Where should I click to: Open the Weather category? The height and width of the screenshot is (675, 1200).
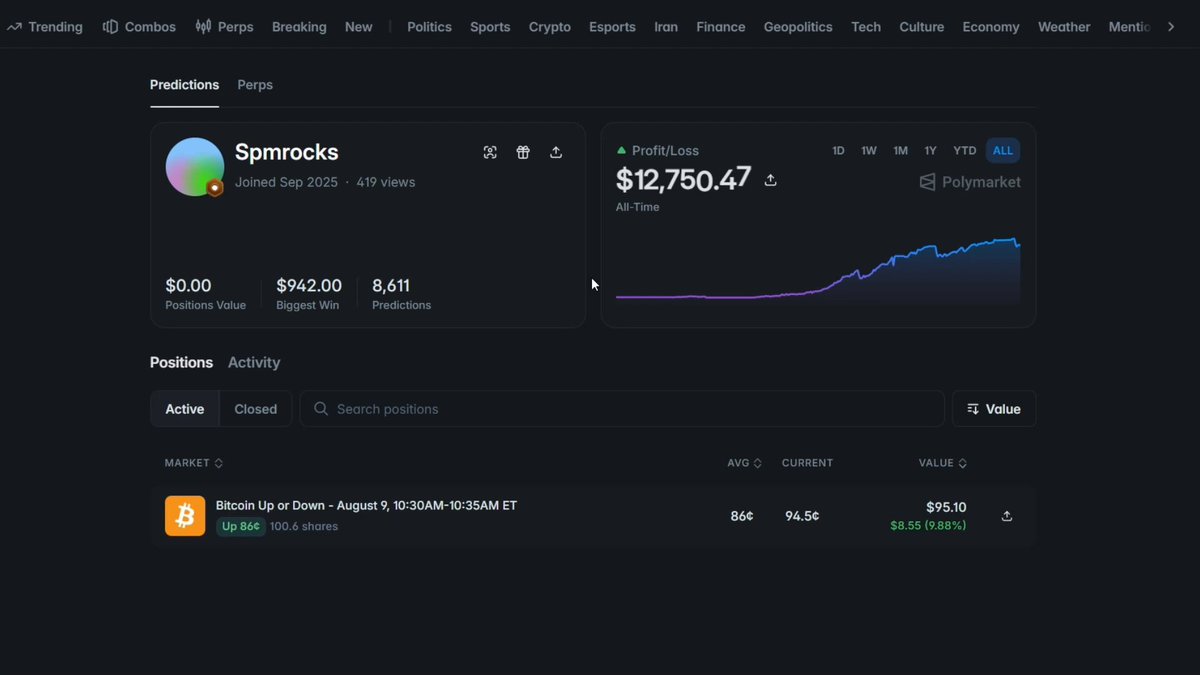[1064, 27]
